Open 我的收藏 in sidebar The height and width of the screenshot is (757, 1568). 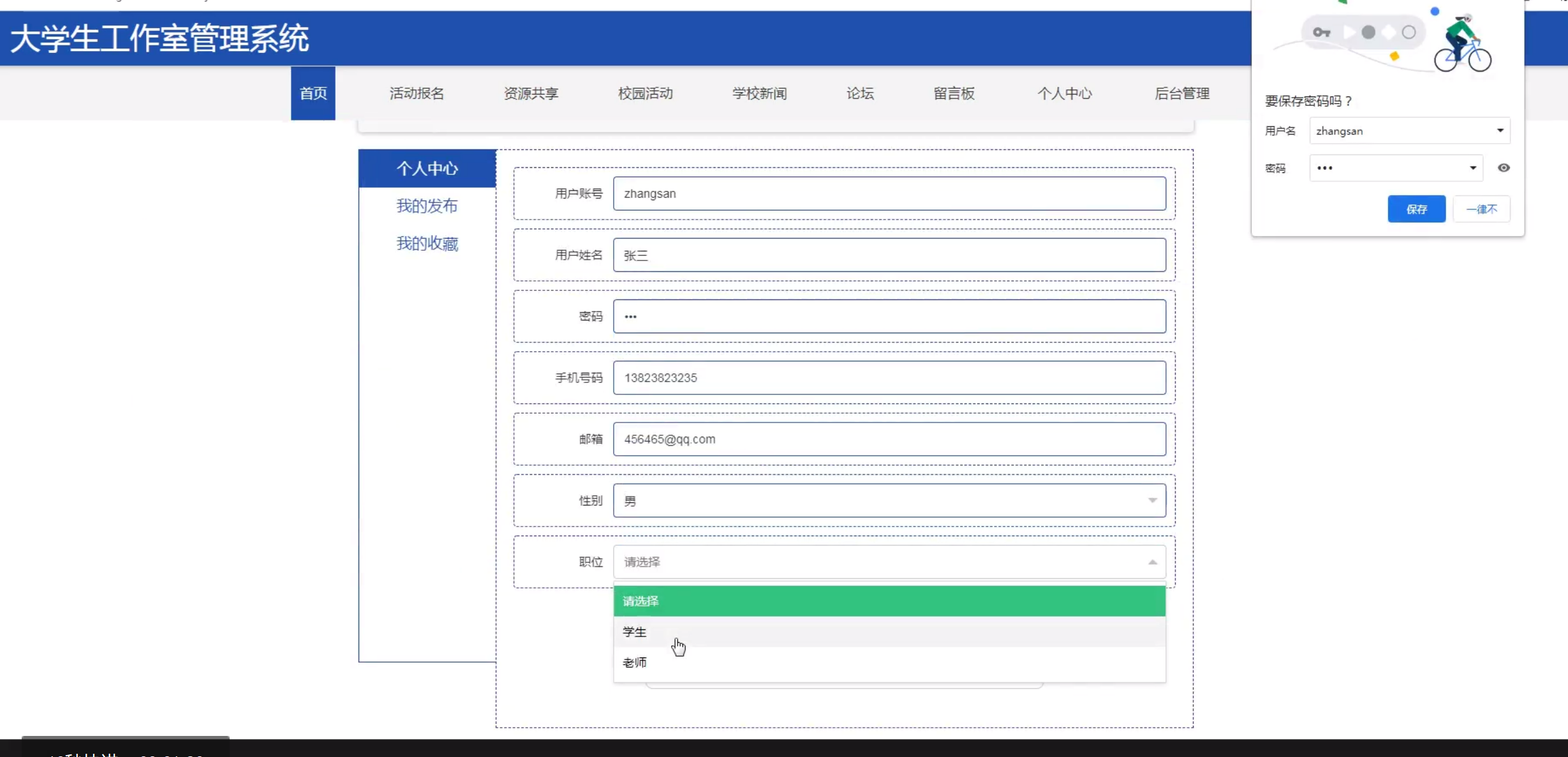coord(427,243)
